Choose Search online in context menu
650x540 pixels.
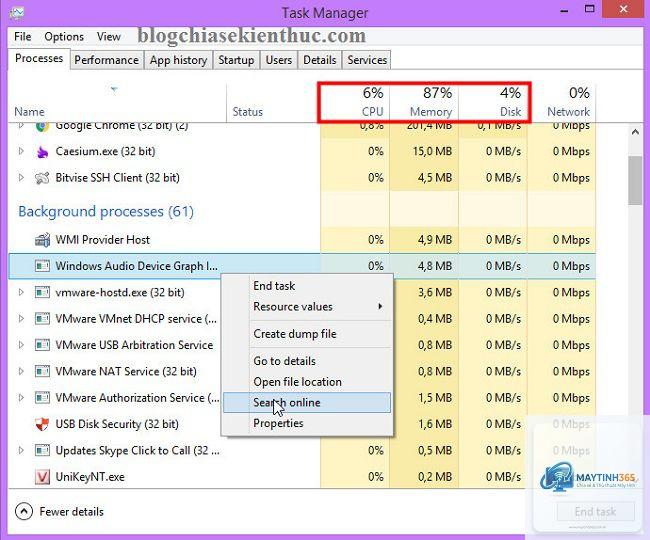308,403
